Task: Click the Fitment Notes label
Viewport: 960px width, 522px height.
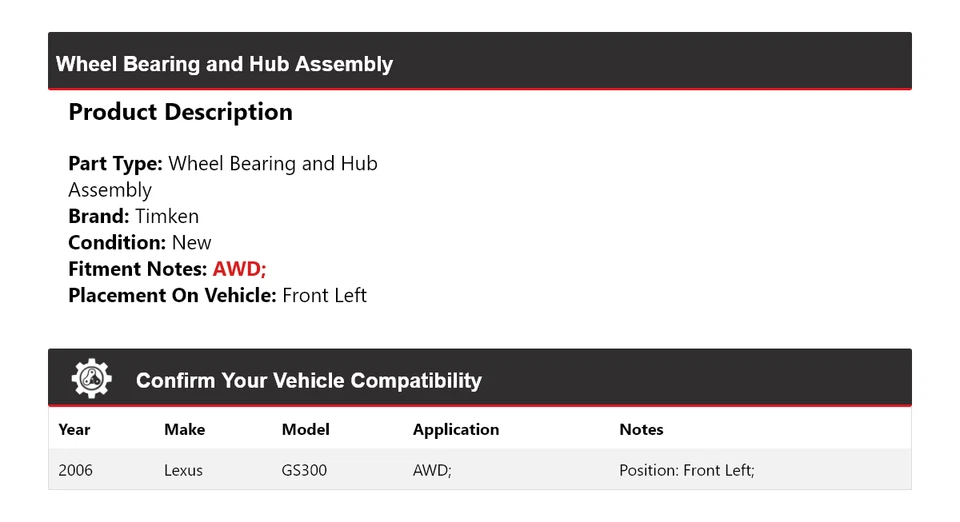Action: [137, 269]
